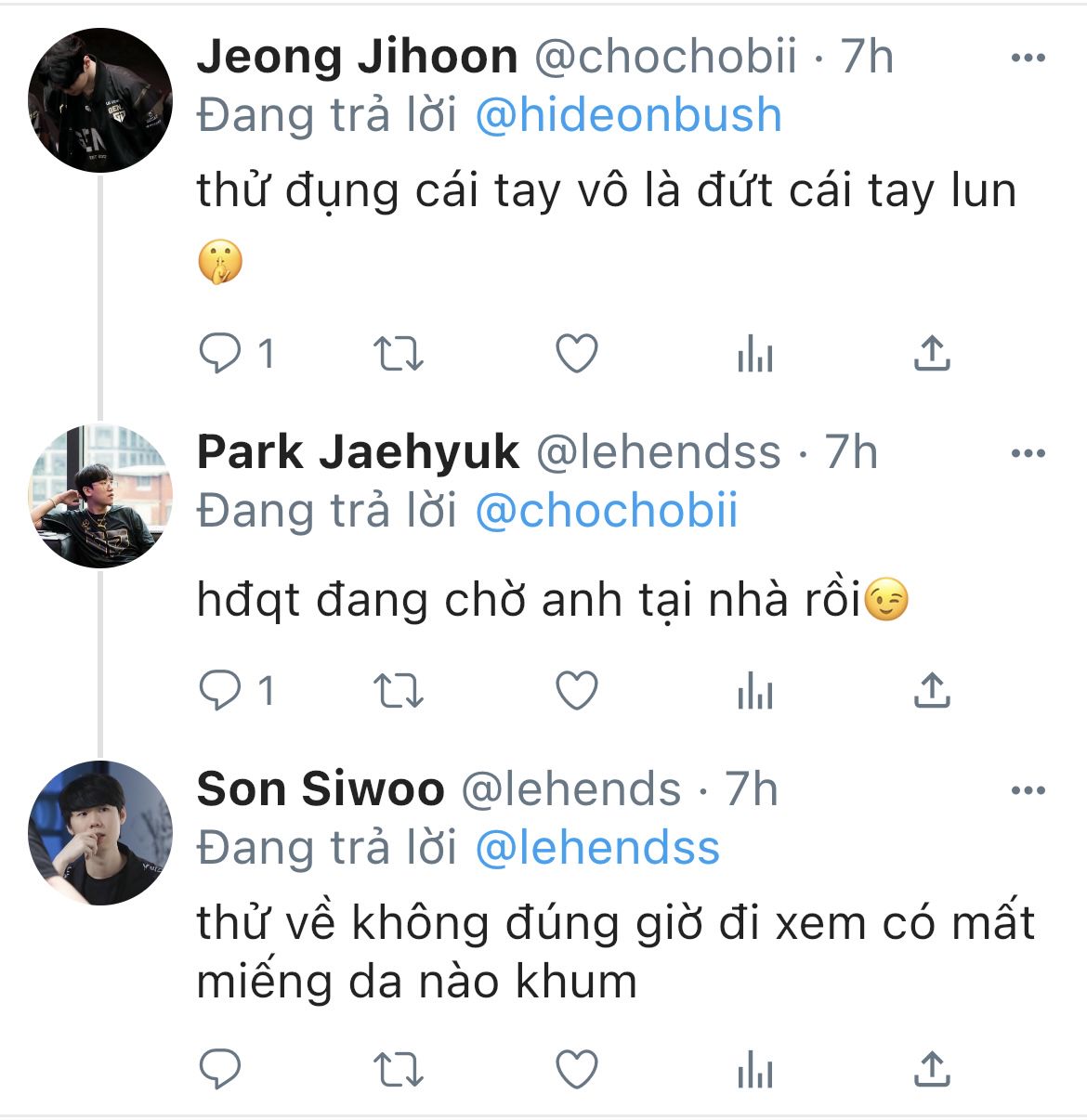Open more options for Son Siwoo's tweet
This screenshot has height=1120, width=1087.
(x=1028, y=790)
